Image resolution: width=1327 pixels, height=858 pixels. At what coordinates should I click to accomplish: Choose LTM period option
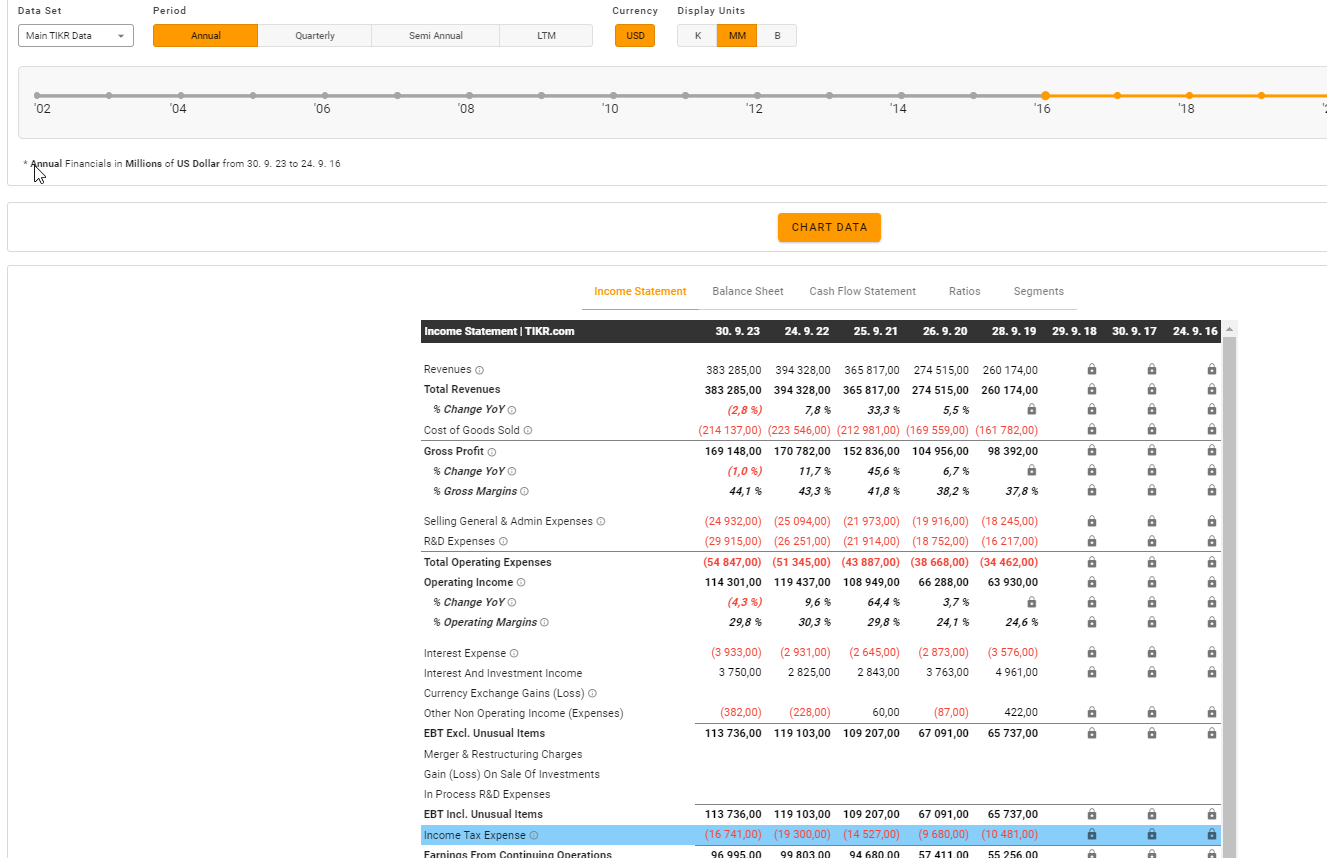coord(546,36)
